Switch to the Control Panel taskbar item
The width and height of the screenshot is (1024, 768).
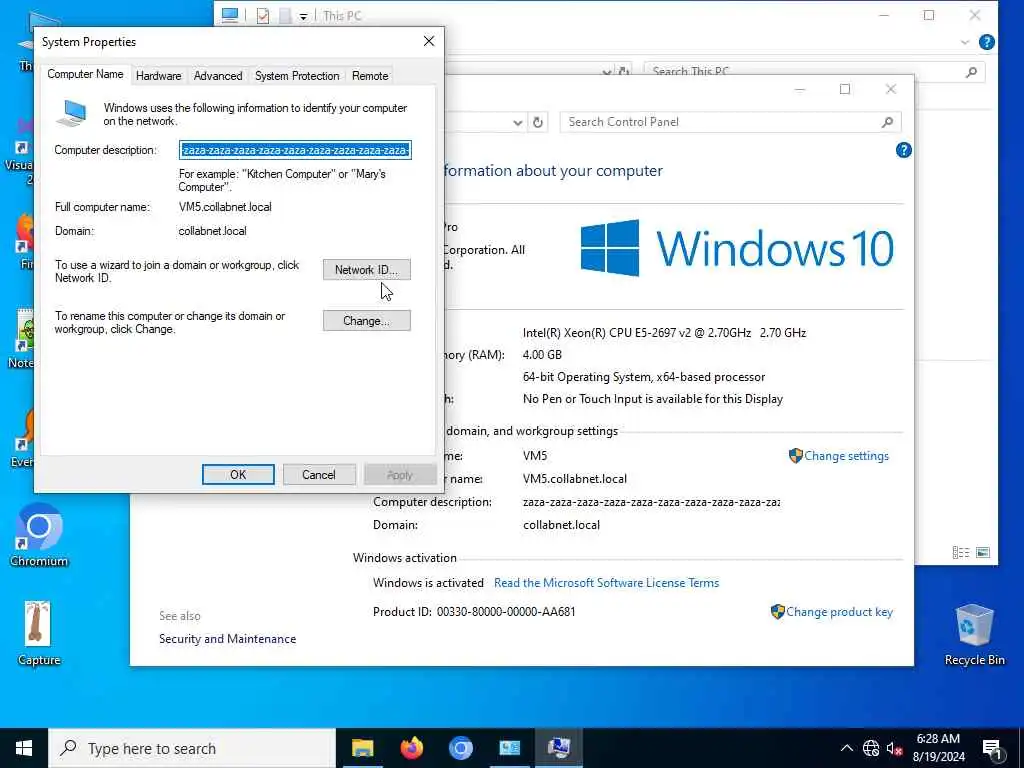[x=510, y=748]
